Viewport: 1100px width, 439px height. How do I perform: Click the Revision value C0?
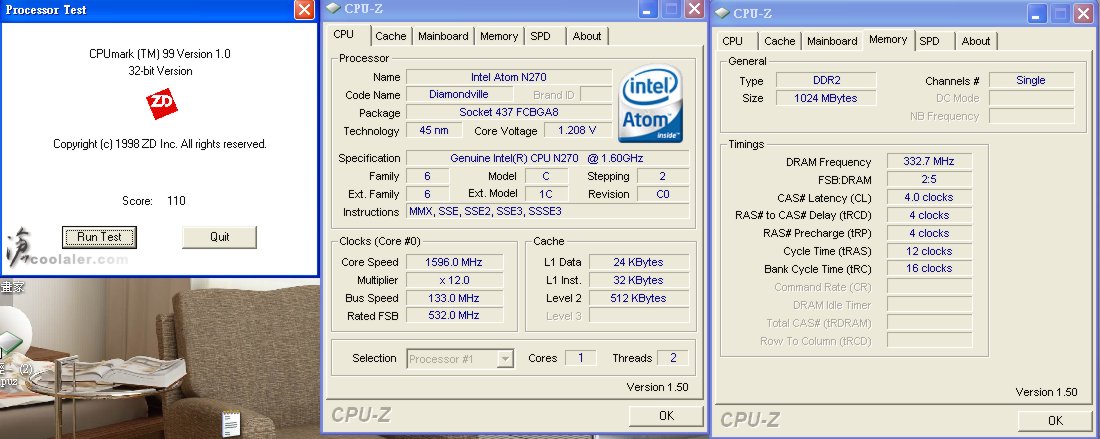pyautogui.click(x=662, y=194)
